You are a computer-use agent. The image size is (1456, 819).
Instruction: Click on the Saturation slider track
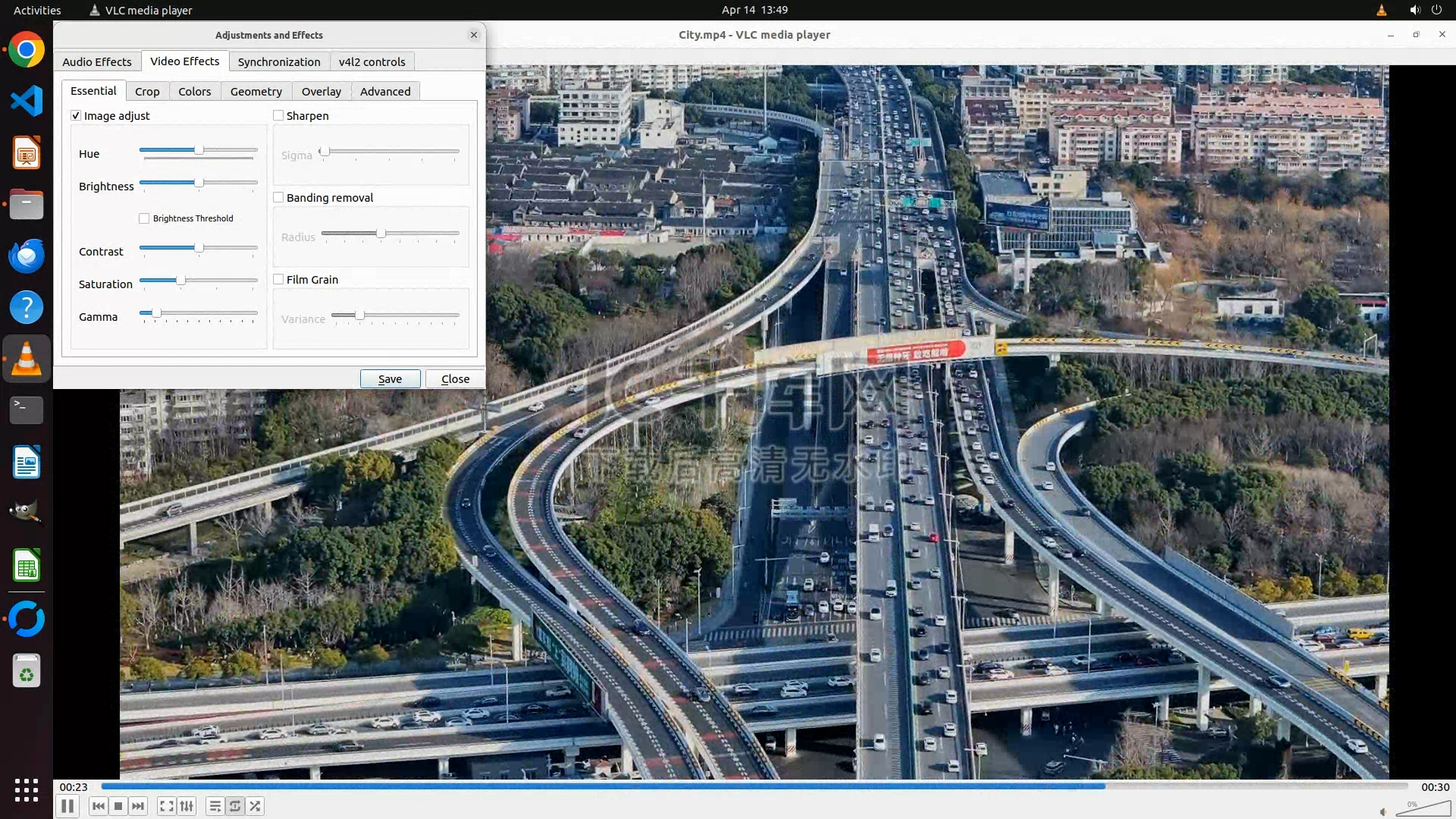220,281
